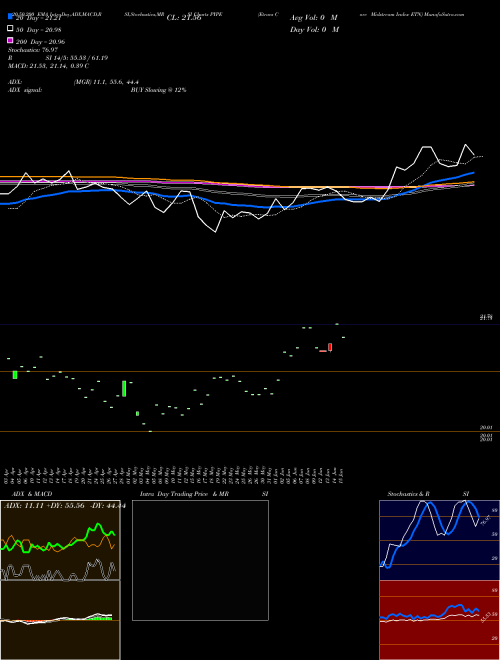Click the red candlestick near the right end
The image size is (500, 660).
[x=330, y=347]
